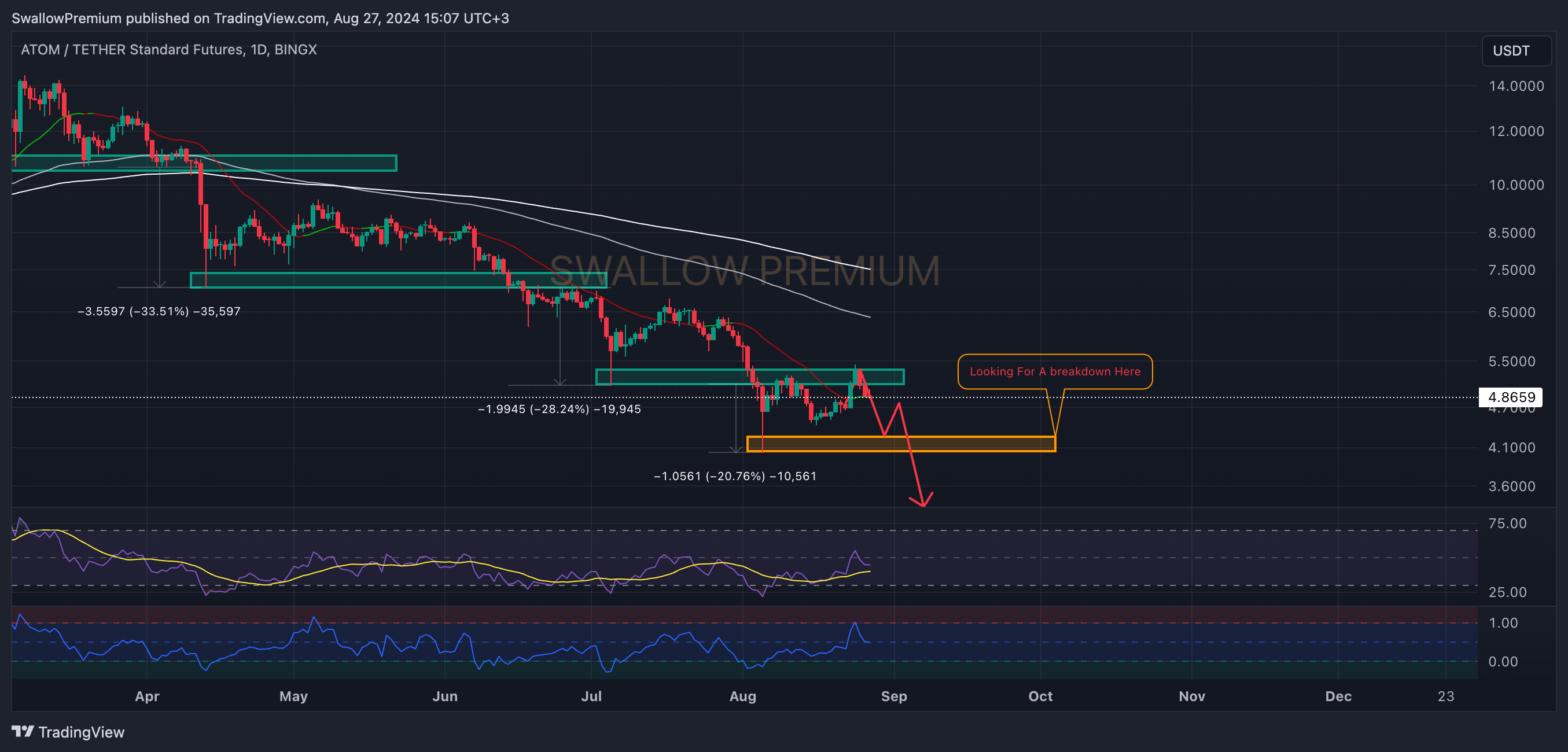Click the Sep label on time axis

pos(893,696)
